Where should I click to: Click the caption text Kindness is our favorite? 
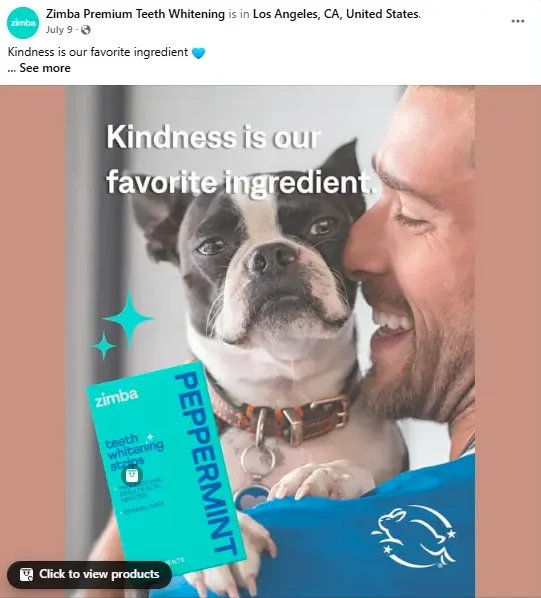coord(98,52)
